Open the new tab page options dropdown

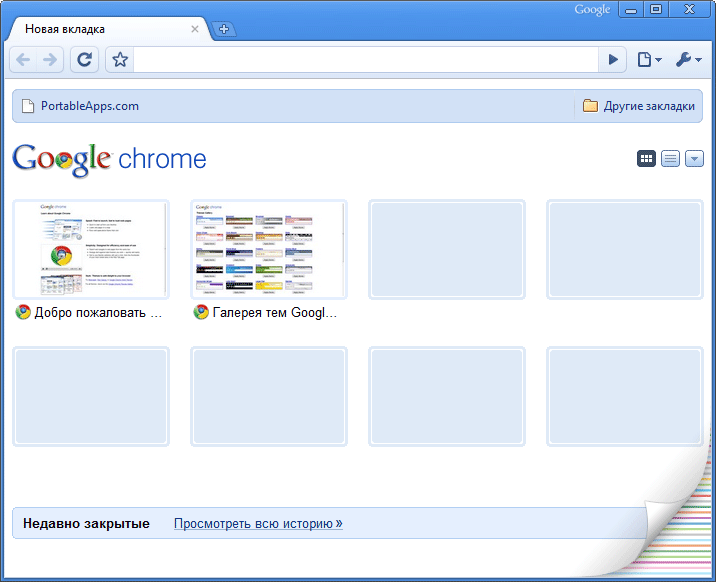694,159
